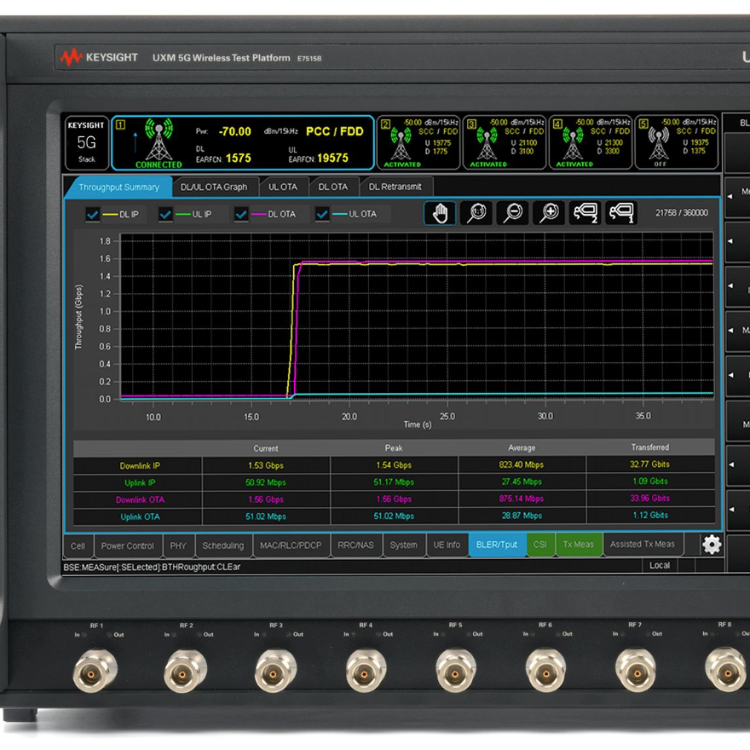Click the DL EARFCN value 1575

[238, 158]
